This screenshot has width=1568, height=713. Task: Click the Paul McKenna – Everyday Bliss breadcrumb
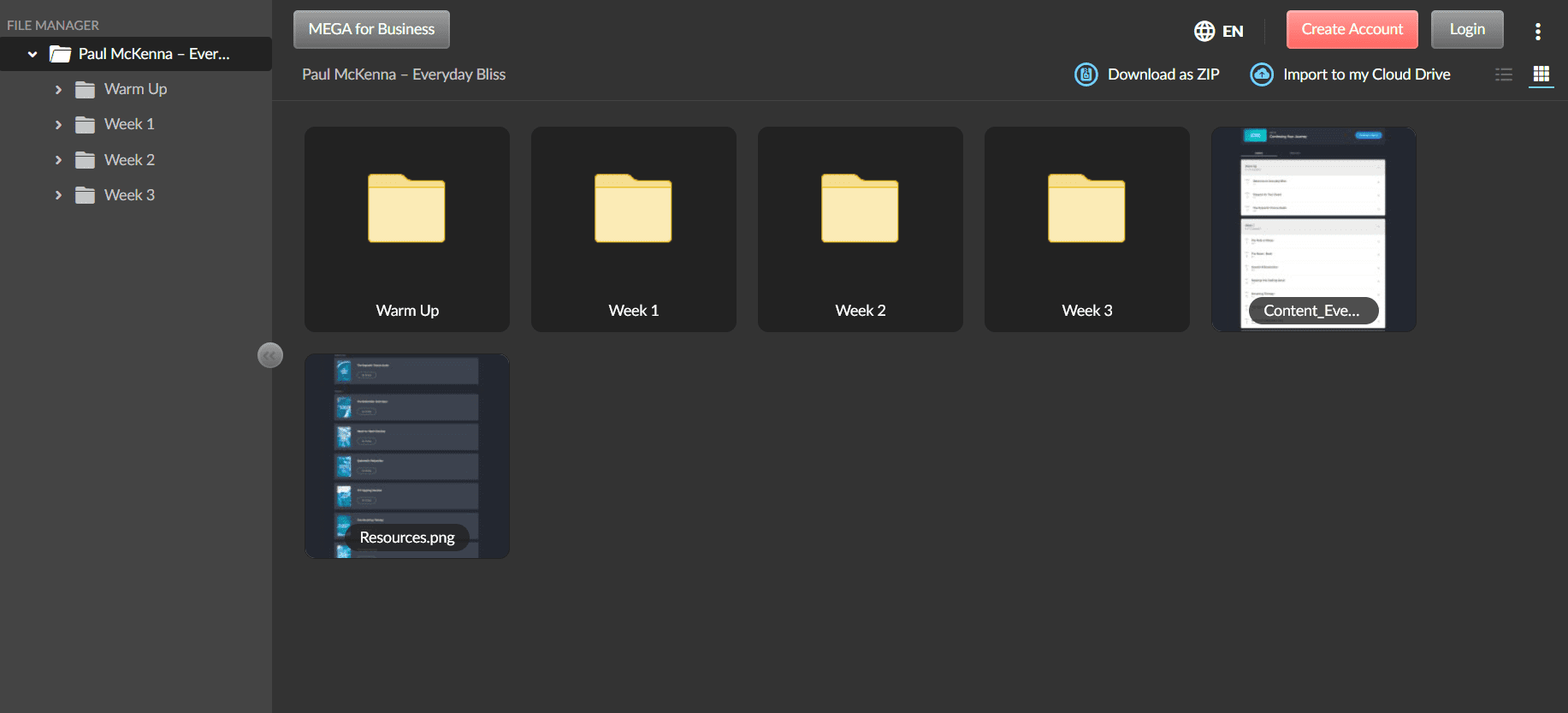[x=404, y=74]
